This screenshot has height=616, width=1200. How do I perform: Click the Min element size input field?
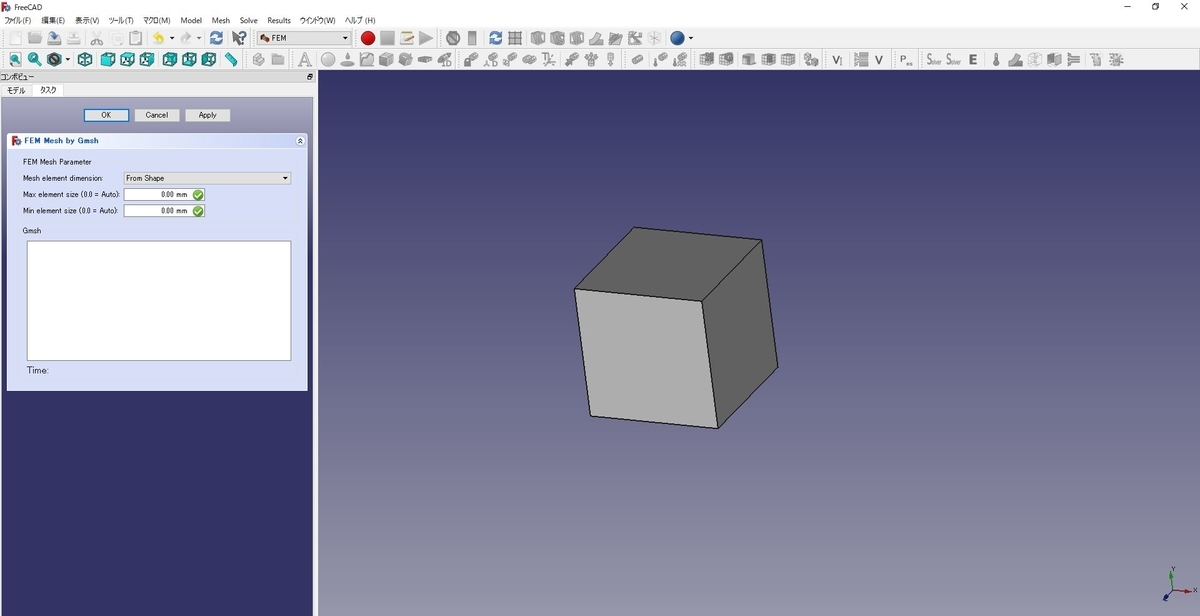[164, 211]
